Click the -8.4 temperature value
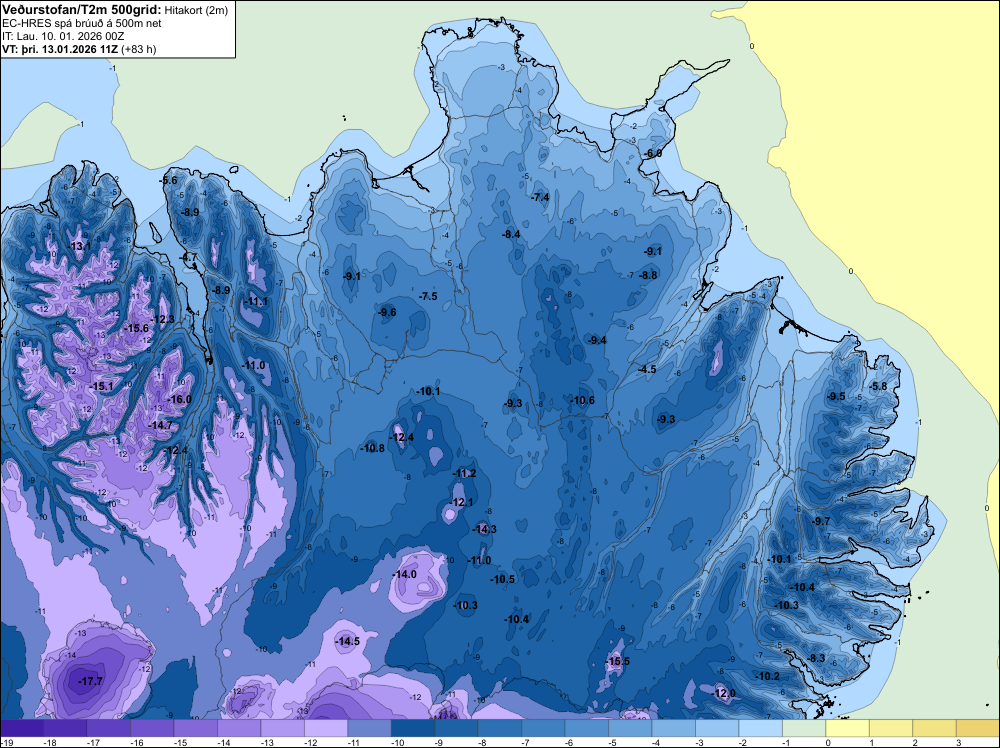Screen dimensions: 1000x748 [x=510, y=234]
